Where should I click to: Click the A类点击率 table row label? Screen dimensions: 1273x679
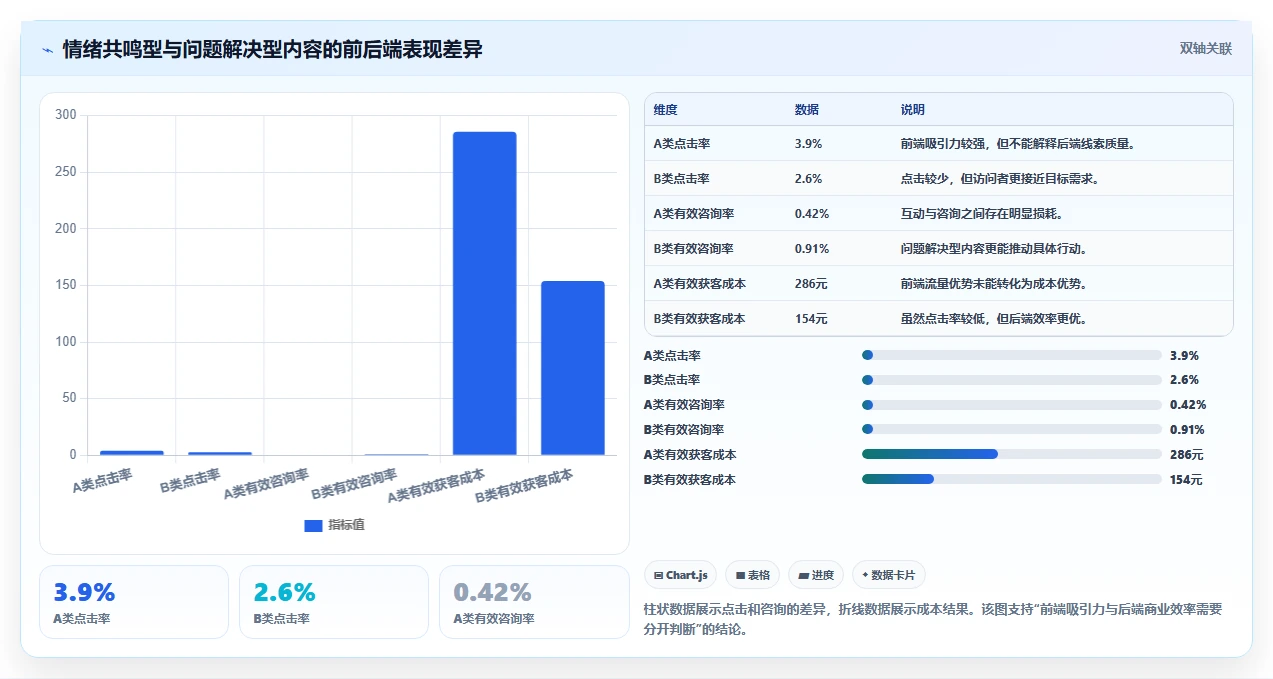681,143
